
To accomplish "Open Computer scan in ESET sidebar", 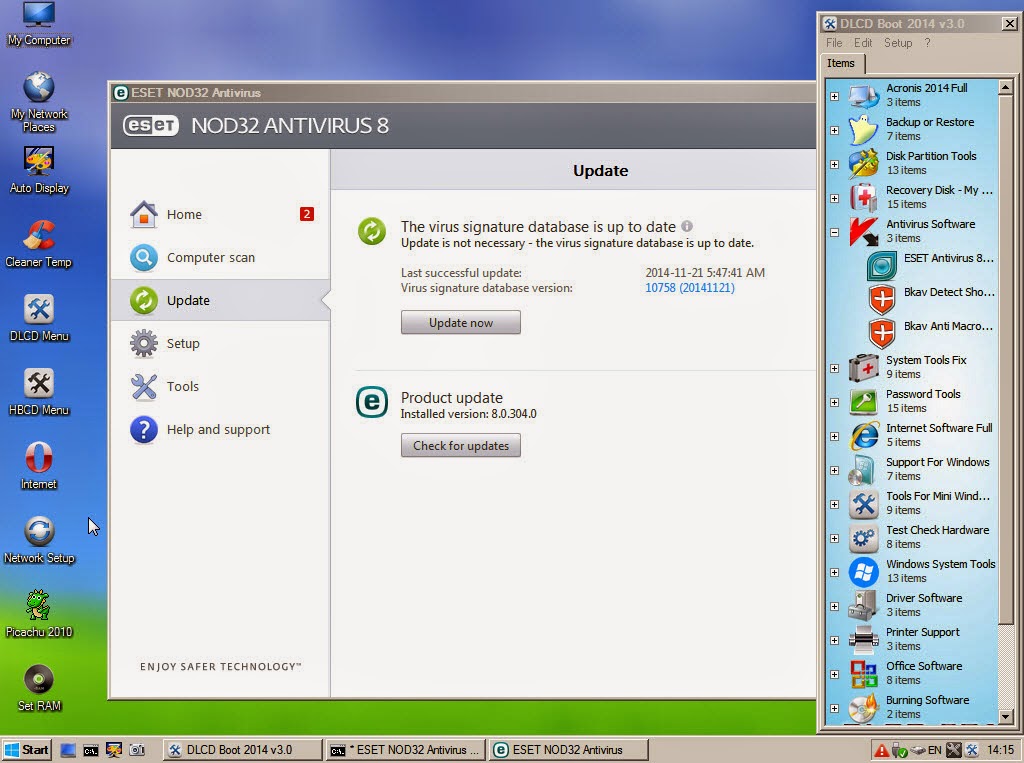I will (220, 257).
